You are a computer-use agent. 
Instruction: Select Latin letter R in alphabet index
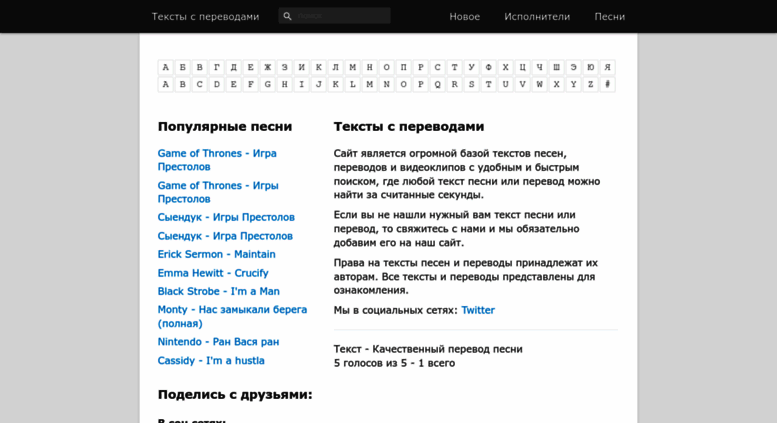(454, 84)
